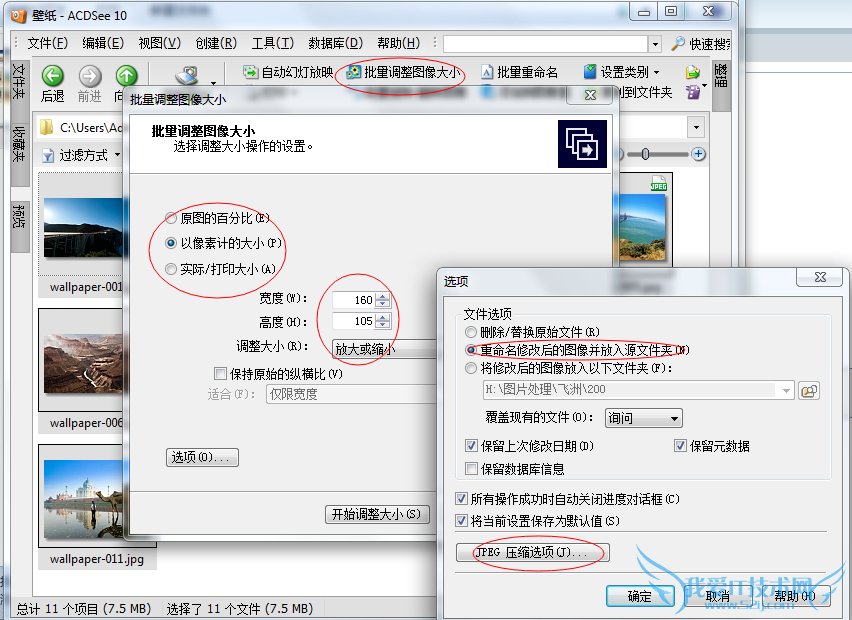
Task: Expand the set categories dropdown arrow
Action: 656,72
